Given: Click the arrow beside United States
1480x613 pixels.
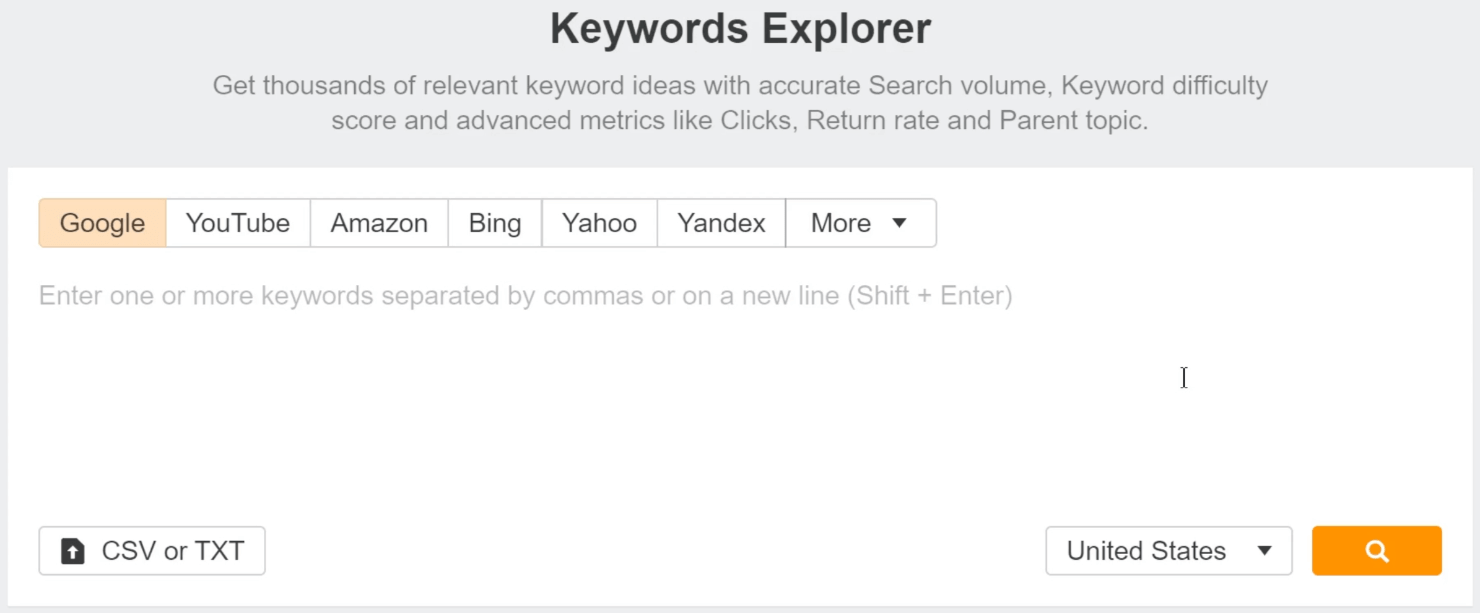Looking at the screenshot, I should point(1264,550).
